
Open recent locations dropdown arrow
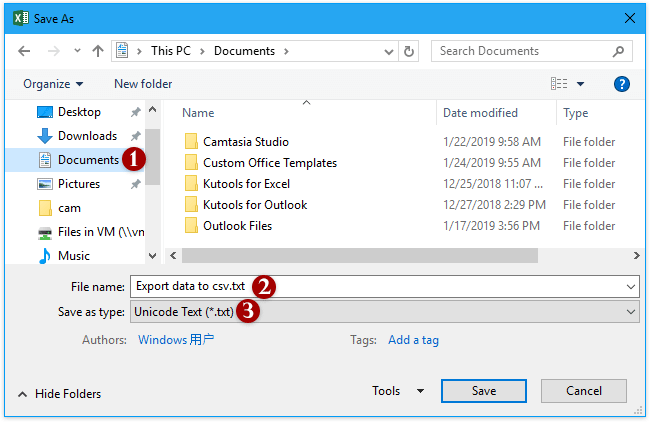point(75,51)
